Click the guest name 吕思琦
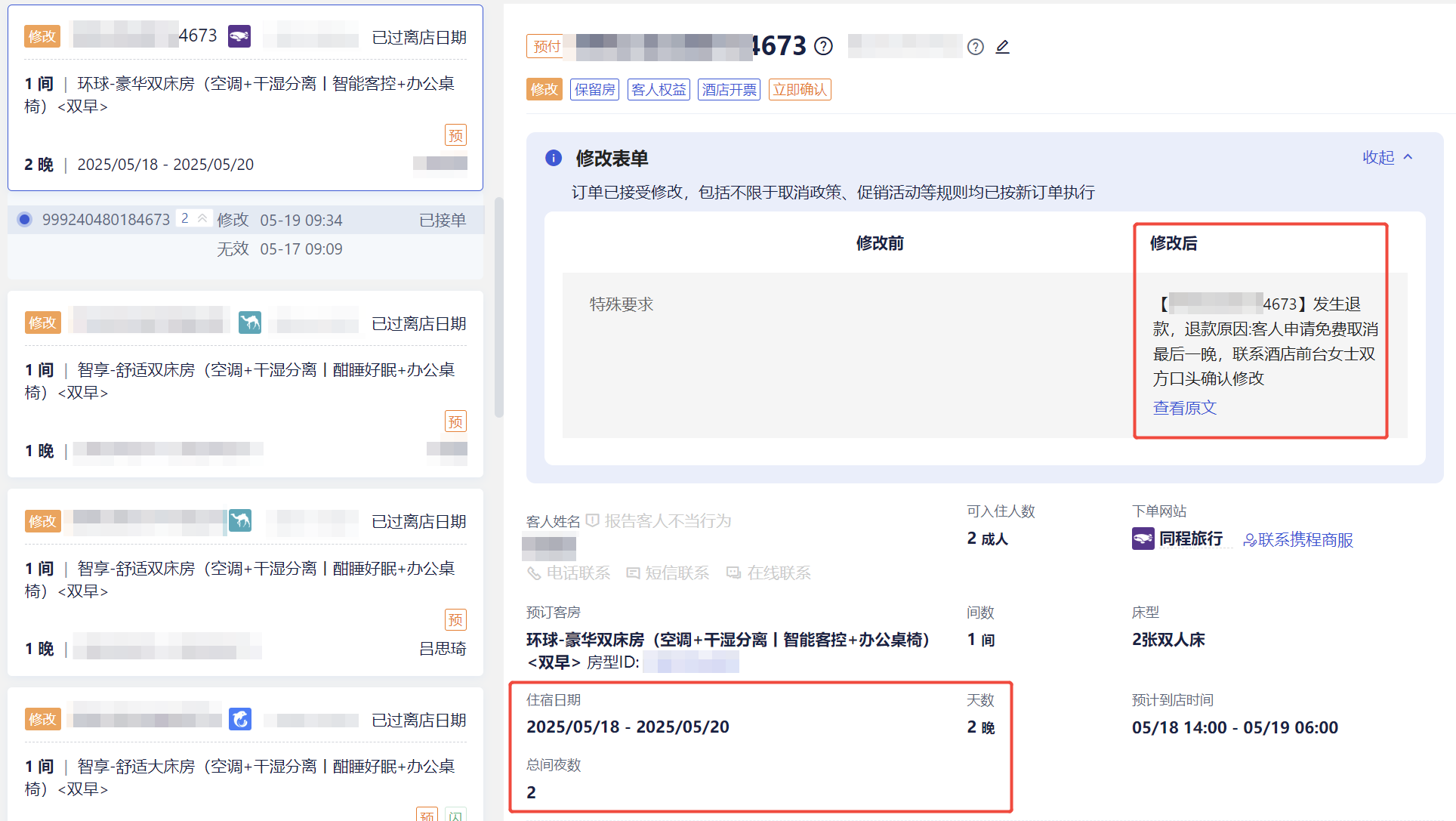The height and width of the screenshot is (821, 1456). 443,649
